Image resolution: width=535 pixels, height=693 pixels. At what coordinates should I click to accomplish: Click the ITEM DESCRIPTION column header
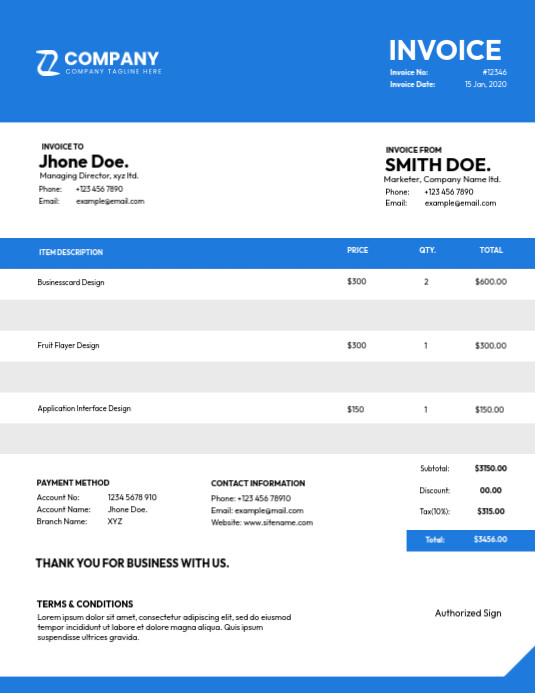71,252
